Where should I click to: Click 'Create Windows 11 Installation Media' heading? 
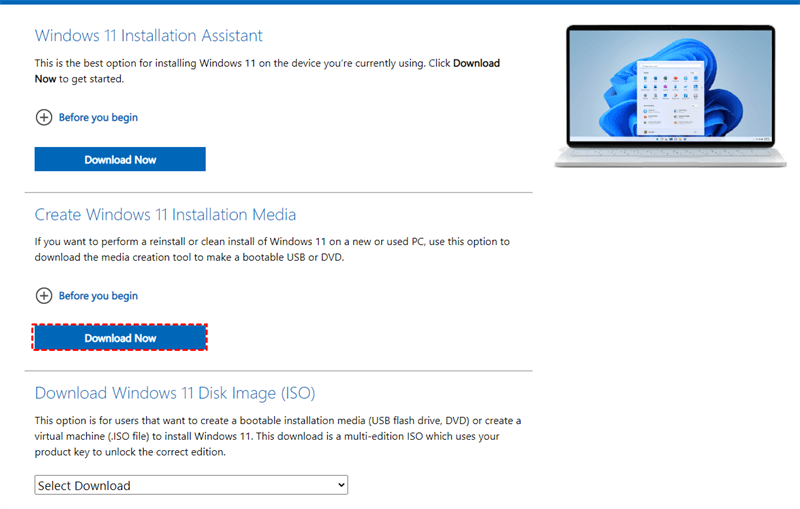coord(165,215)
